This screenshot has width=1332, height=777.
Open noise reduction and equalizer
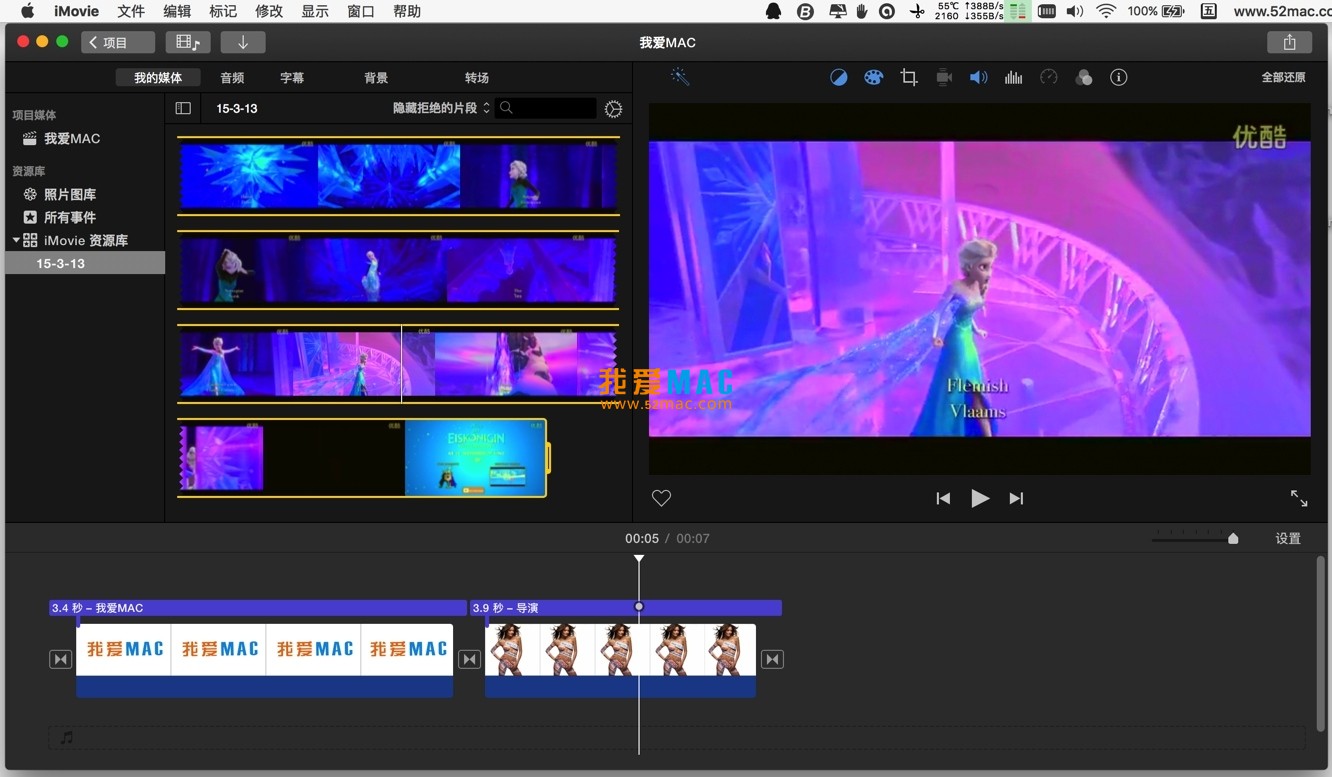click(x=1014, y=77)
